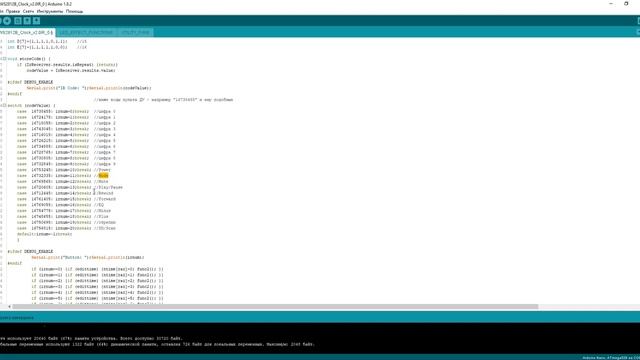Open the Скетч menu
This screenshot has width=640, height=360.
click(28, 11)
